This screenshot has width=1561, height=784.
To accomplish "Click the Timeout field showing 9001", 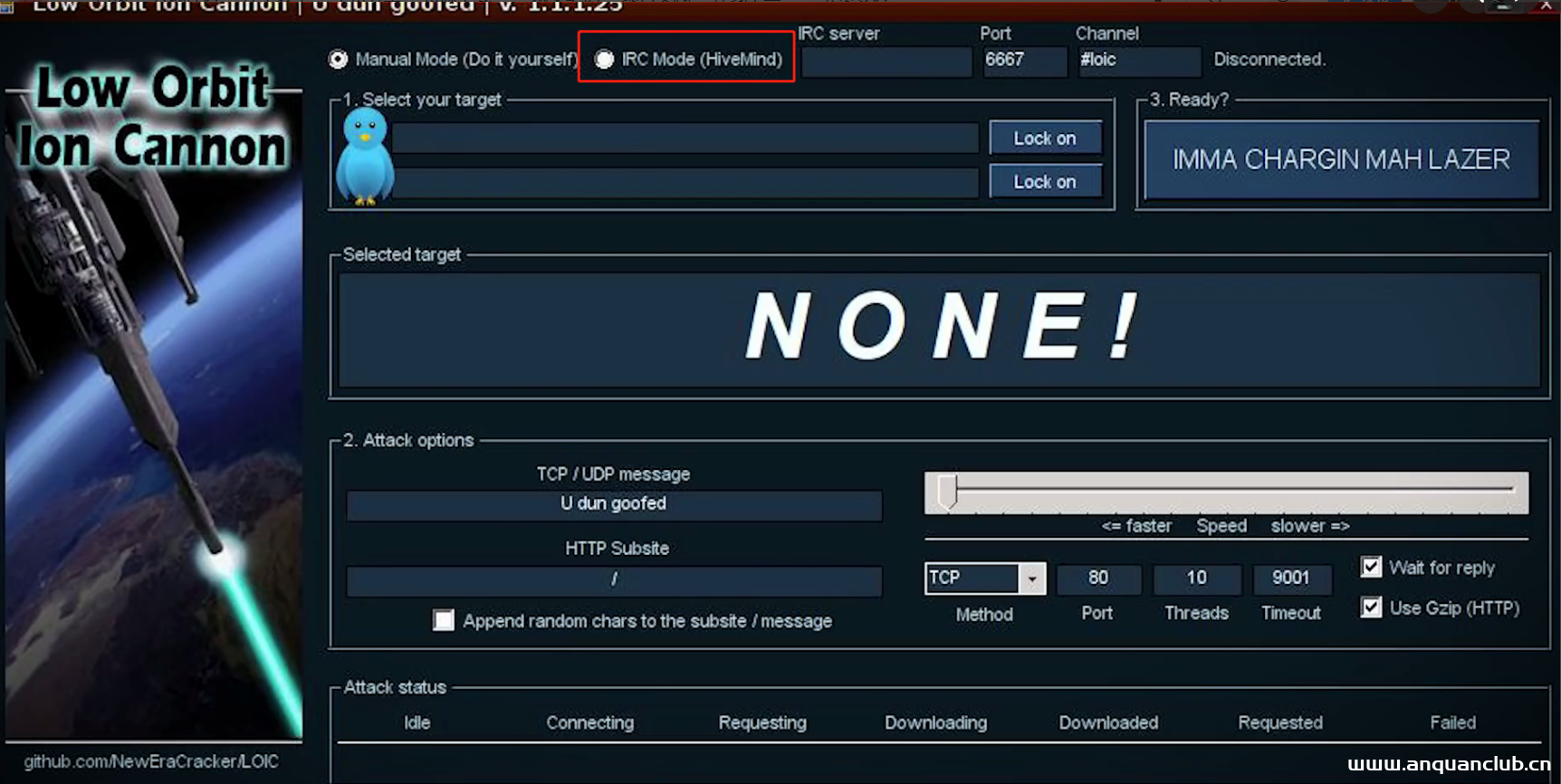I will point(1291,578).
